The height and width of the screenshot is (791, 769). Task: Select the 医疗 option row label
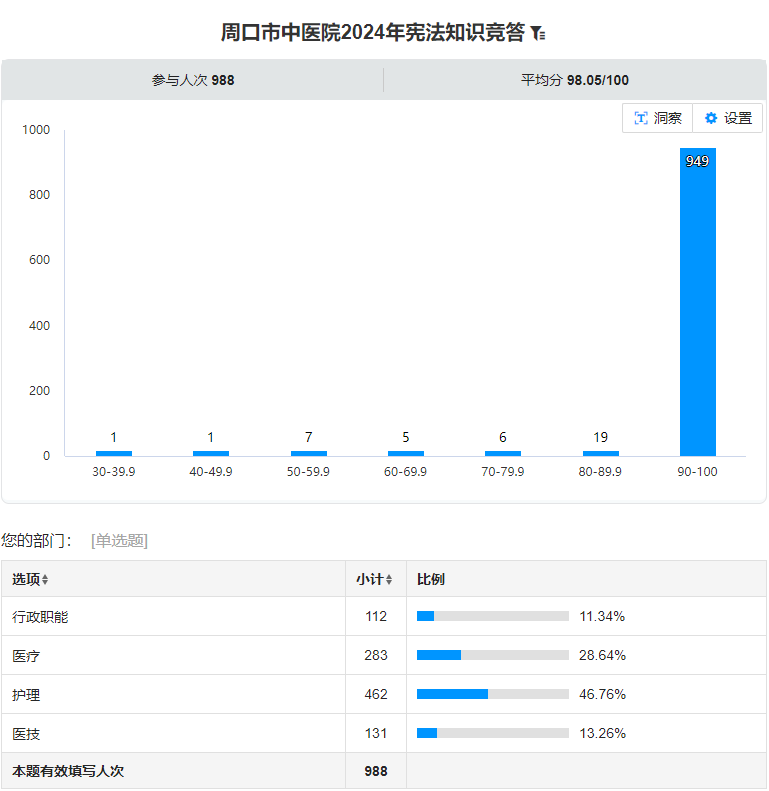tap(26, 655)
